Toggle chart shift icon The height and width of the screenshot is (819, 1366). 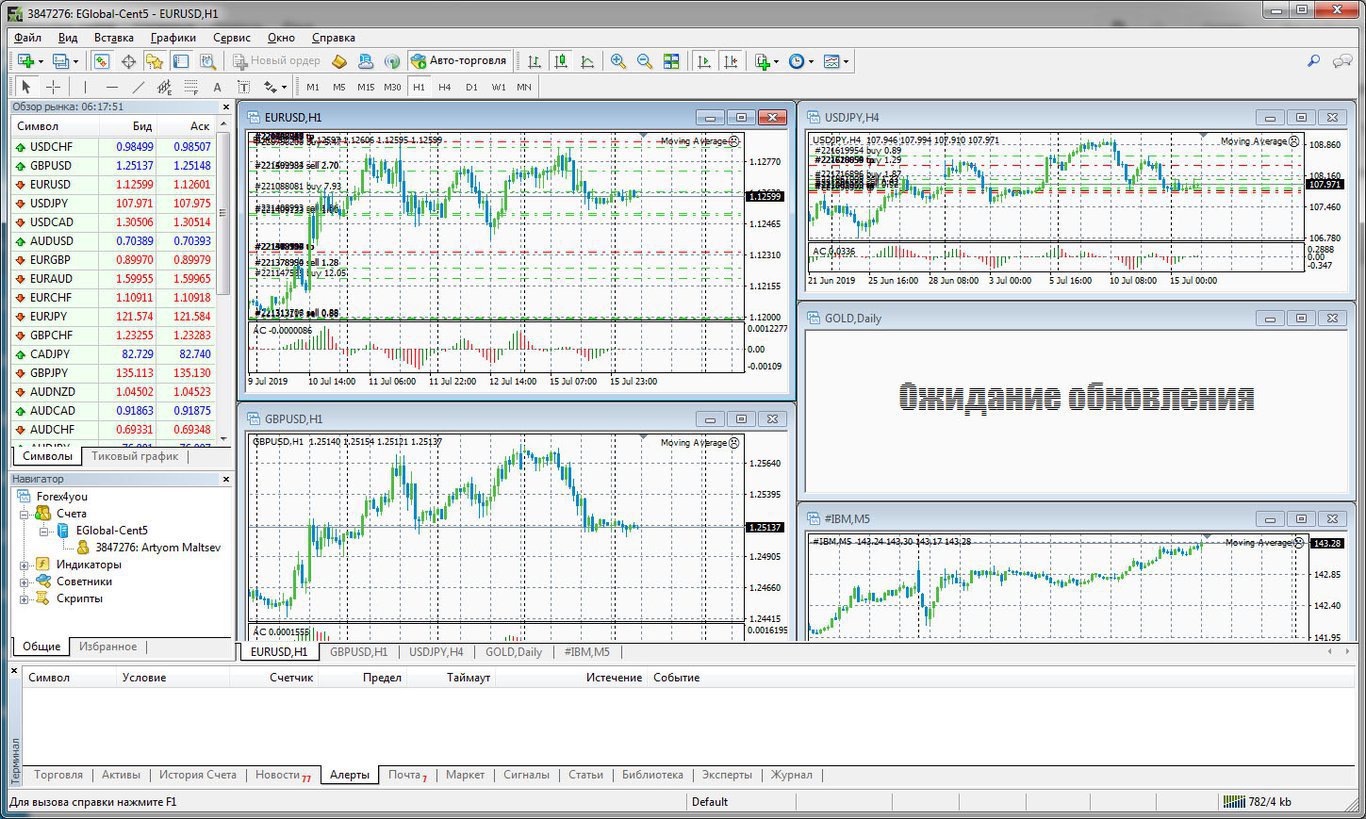731,61
